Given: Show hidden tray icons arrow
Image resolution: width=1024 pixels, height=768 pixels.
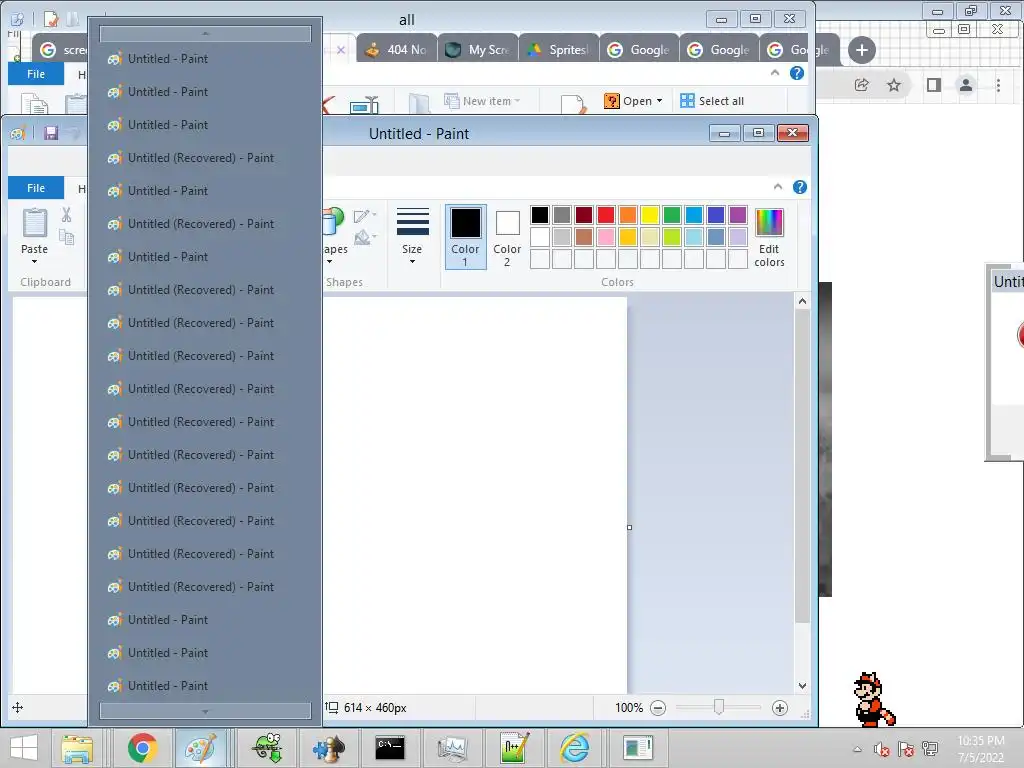Looking at the screenshot, I should click(x=857, y=750).
